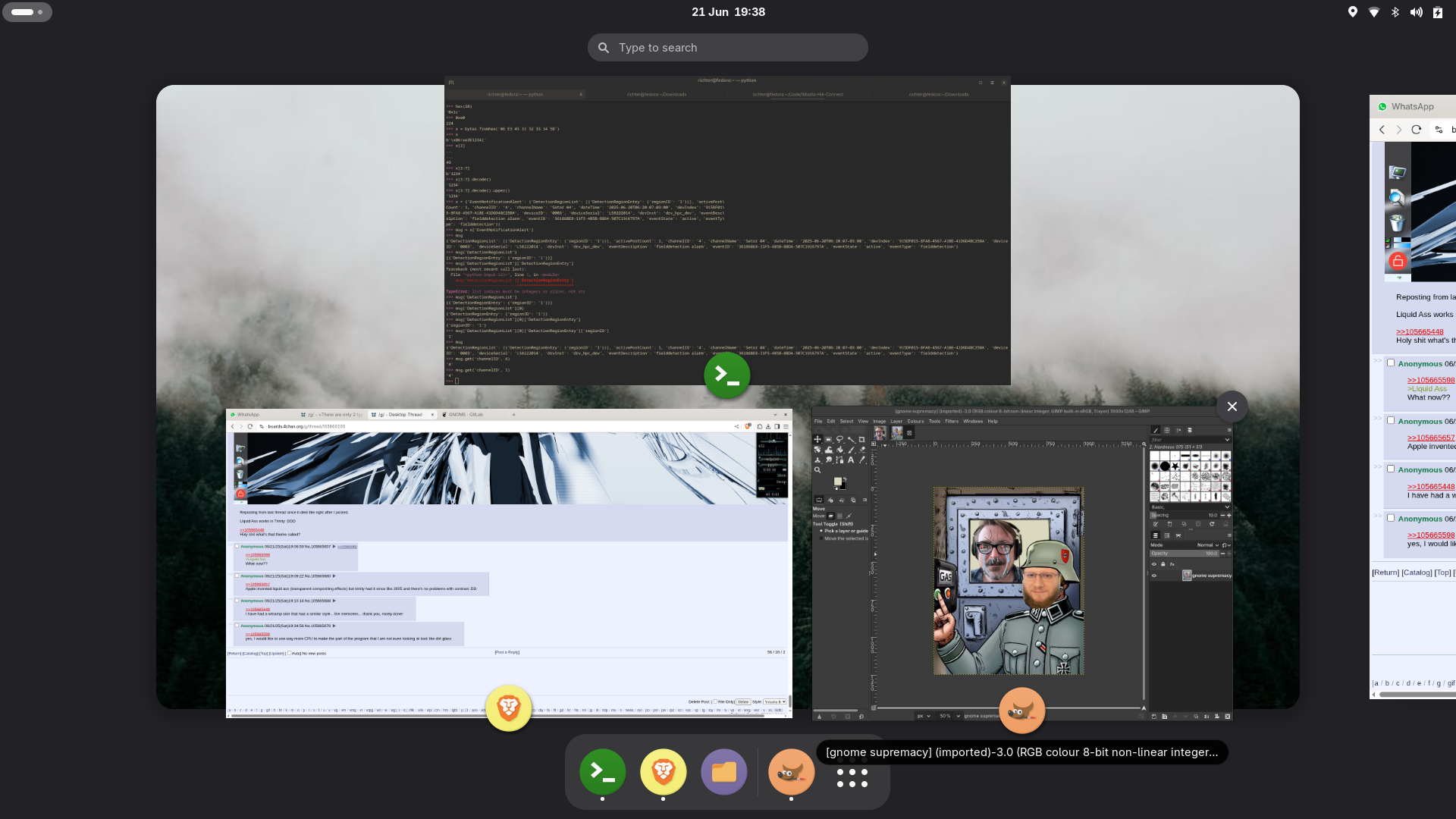Screen dimensions: 1456x819
Task: Tick checkbox of 'winamp skin' post
Action: tap(237, 601)
